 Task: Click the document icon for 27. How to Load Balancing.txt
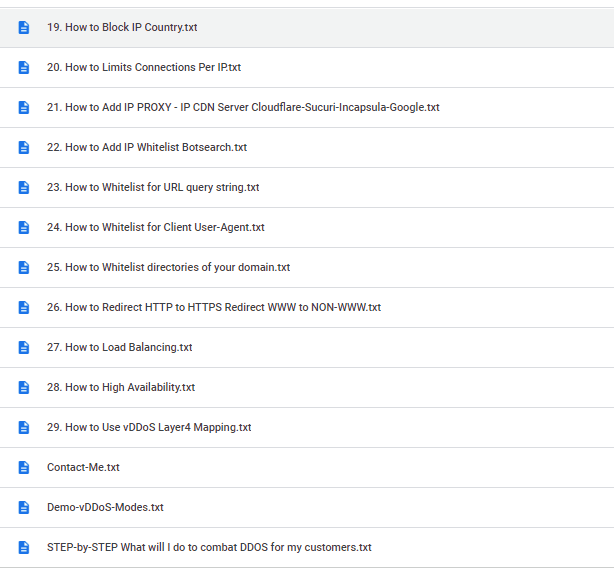pos(24,348)
